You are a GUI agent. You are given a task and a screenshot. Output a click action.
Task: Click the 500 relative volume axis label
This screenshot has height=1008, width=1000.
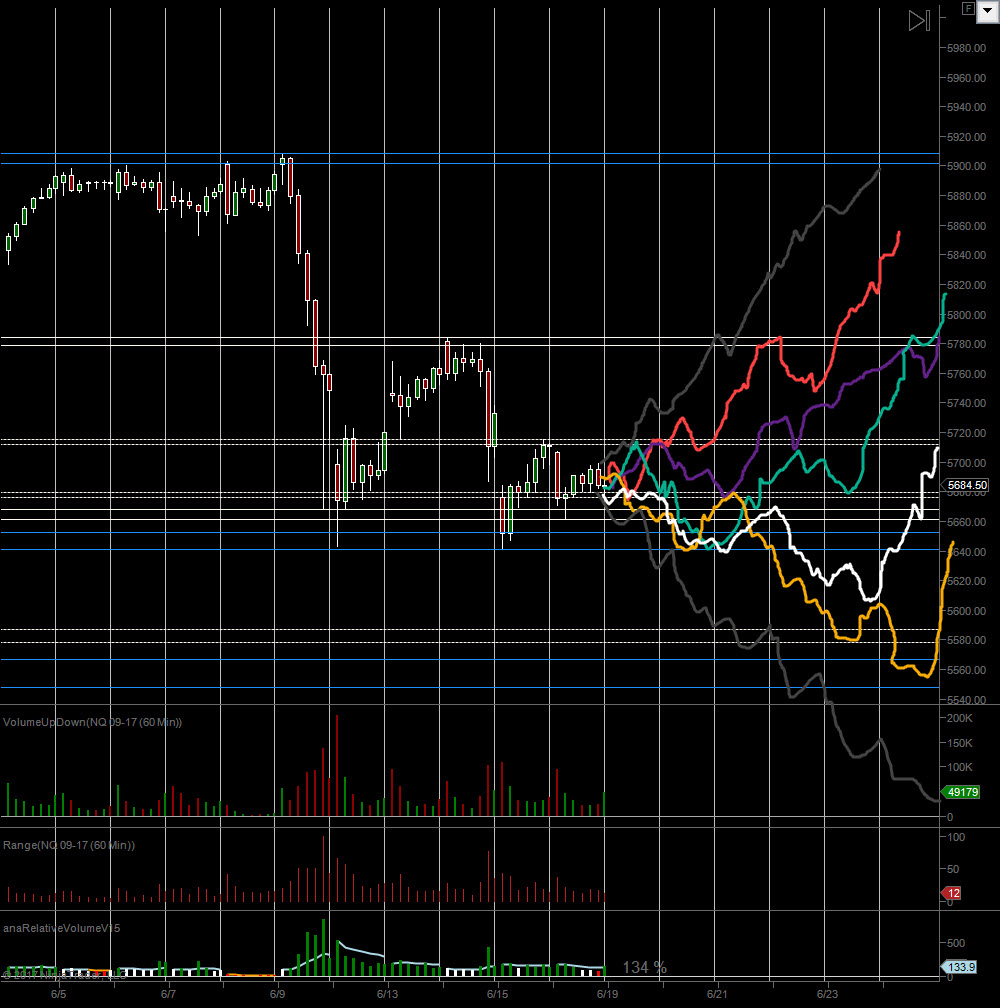tap(956, 942)
